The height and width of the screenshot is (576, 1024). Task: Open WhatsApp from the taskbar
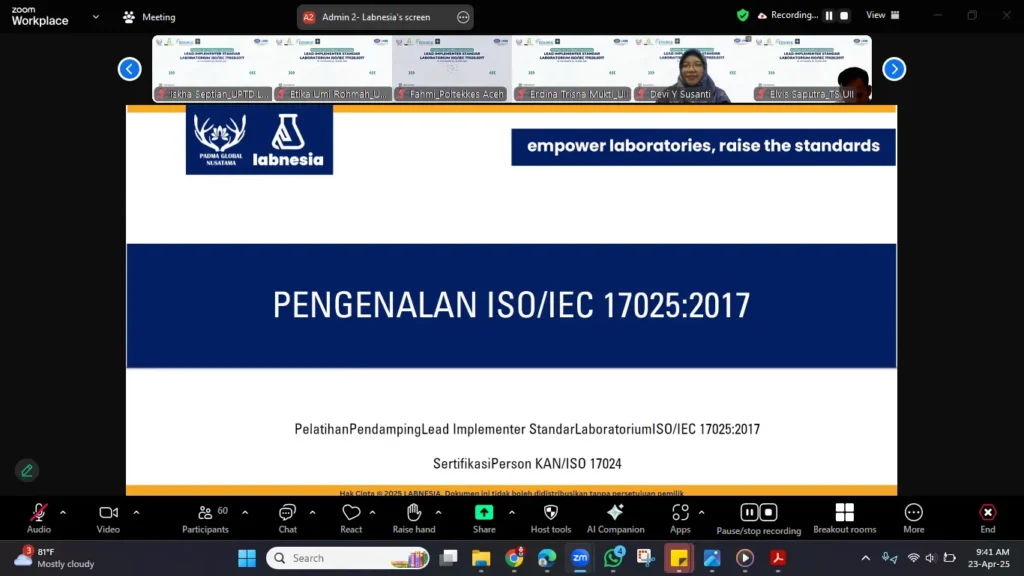(613, 558)
